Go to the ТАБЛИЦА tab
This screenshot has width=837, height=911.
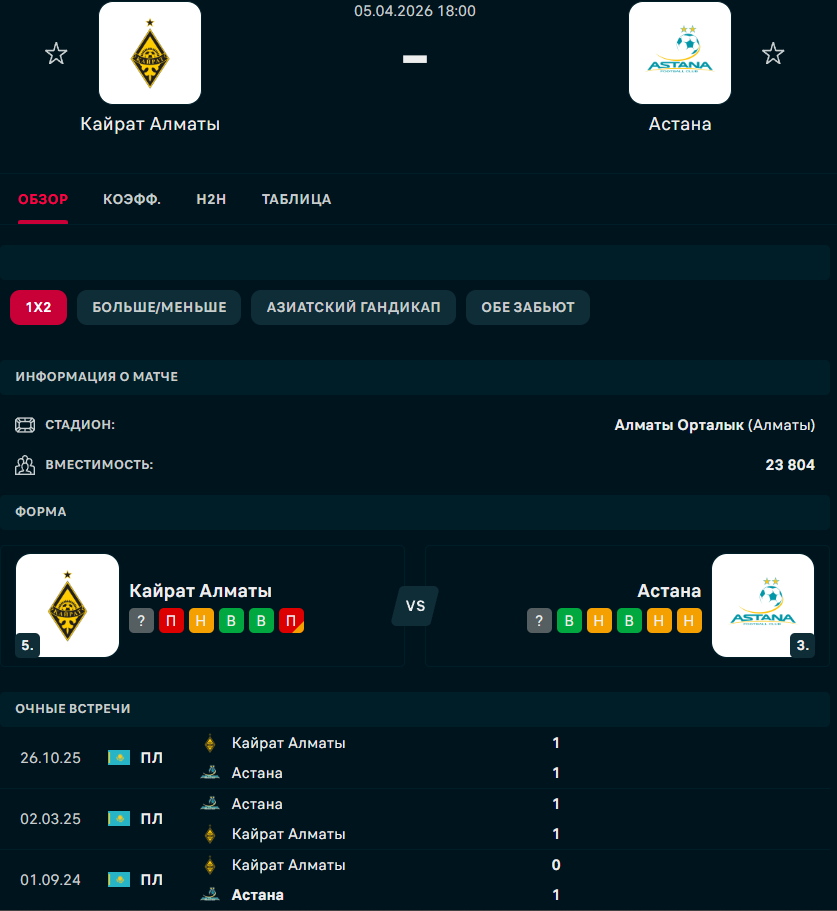[296, 199]
